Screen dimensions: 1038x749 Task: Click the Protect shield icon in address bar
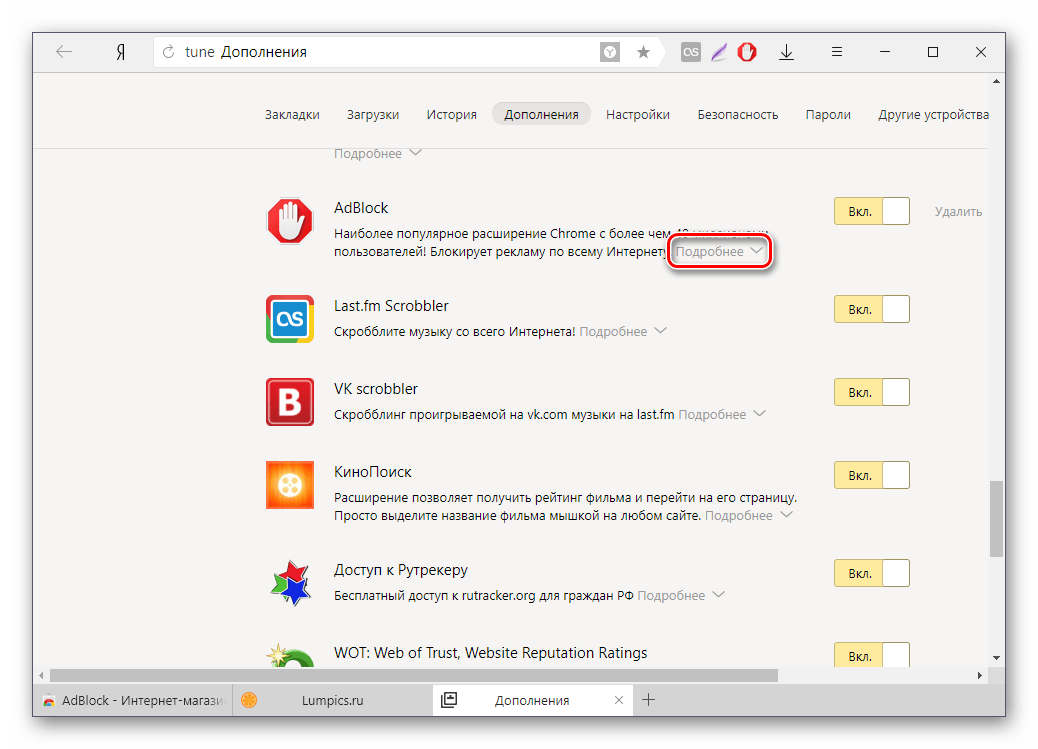click(609, 52)
